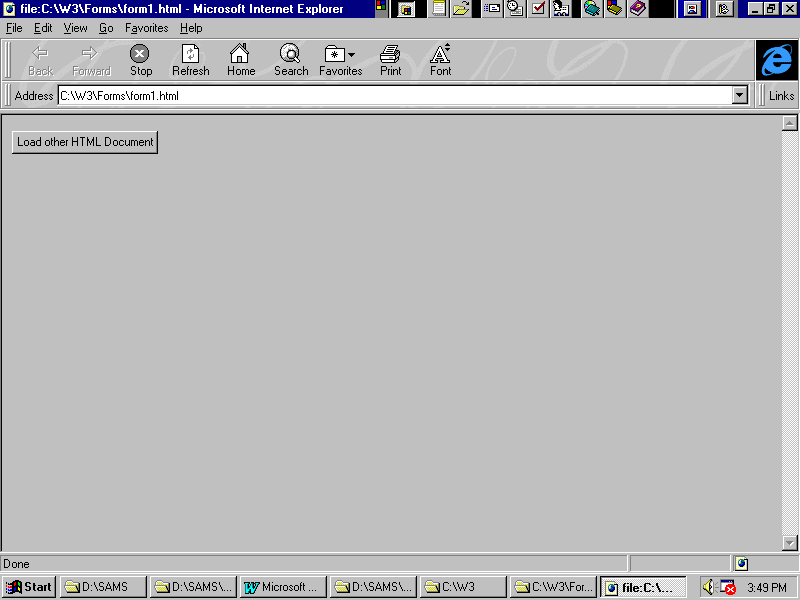Screen dimensions: 800x600
Task: Open the Help menu
Action: (190, 28)
